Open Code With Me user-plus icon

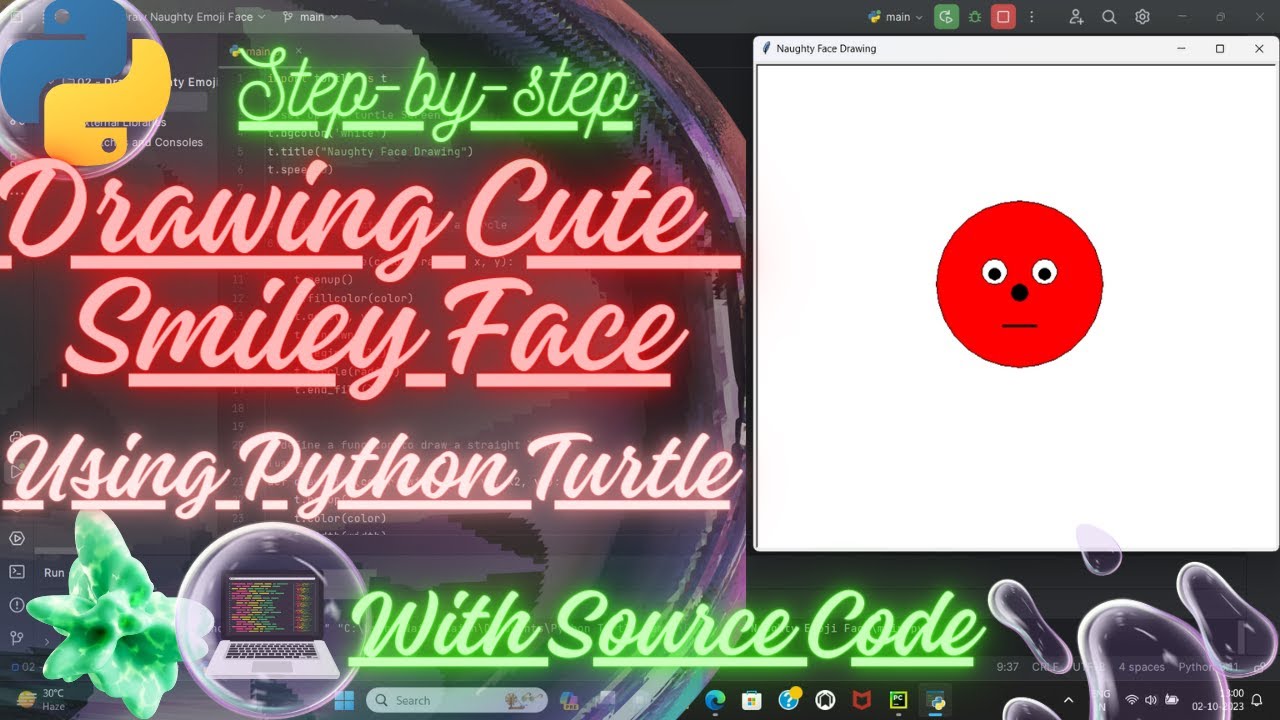[1076, 17]
